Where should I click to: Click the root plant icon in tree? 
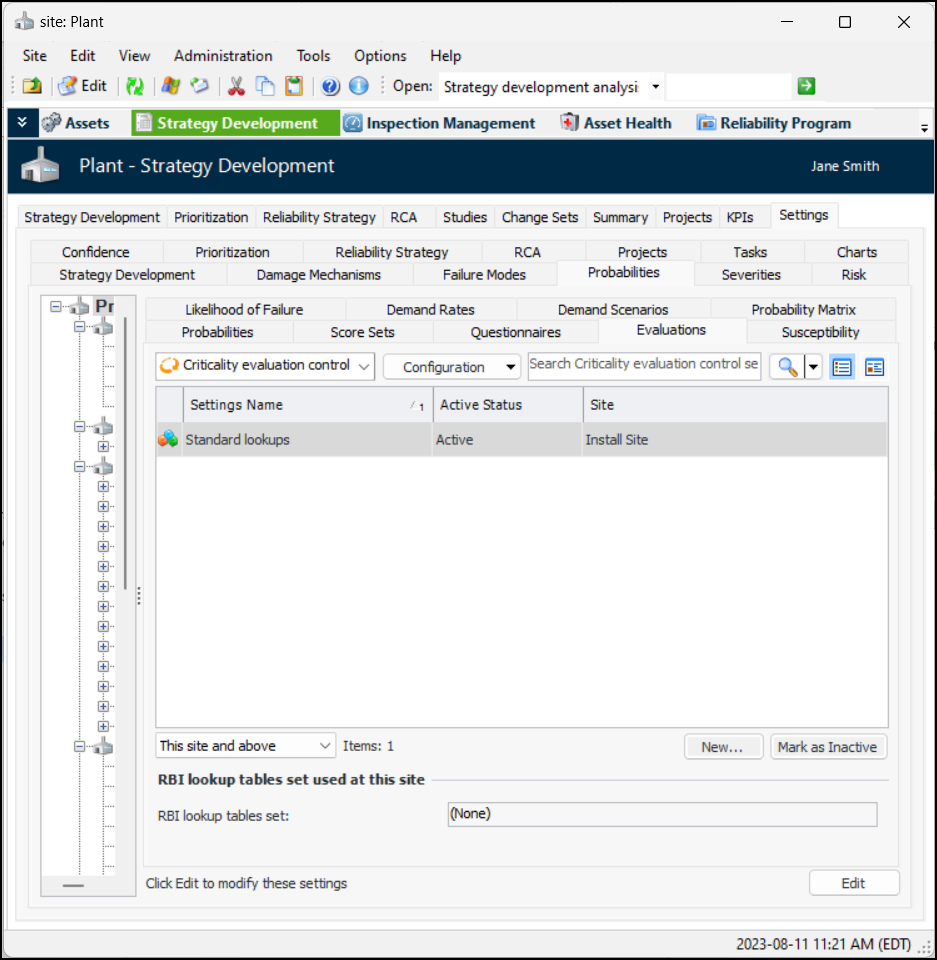79,305
